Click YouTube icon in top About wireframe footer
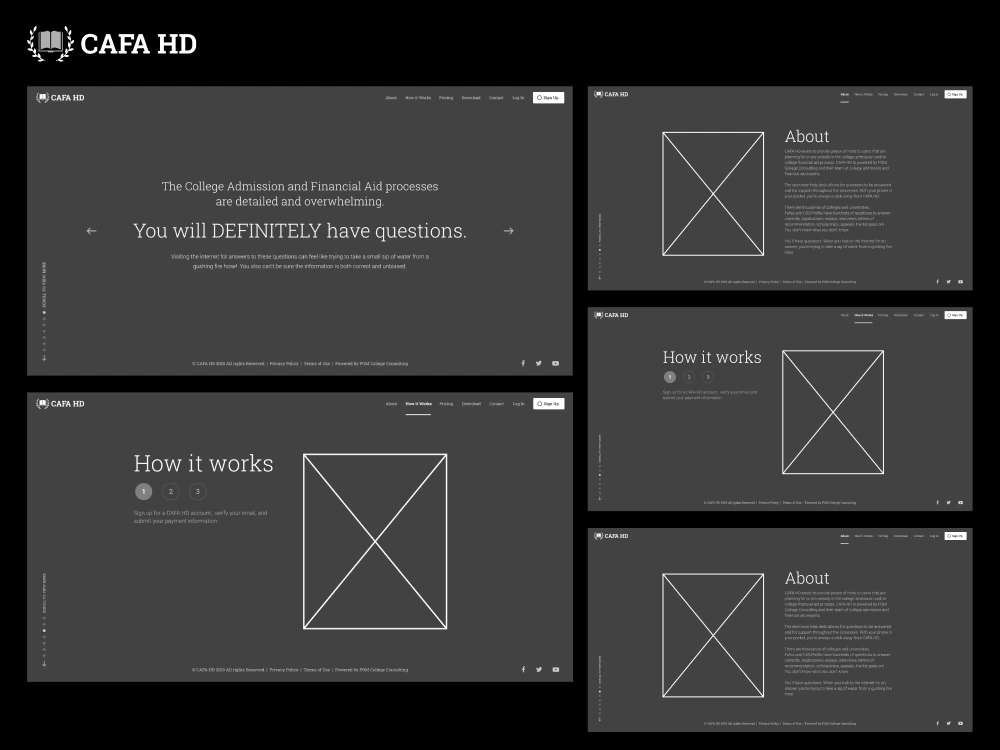 click(960, 282)
